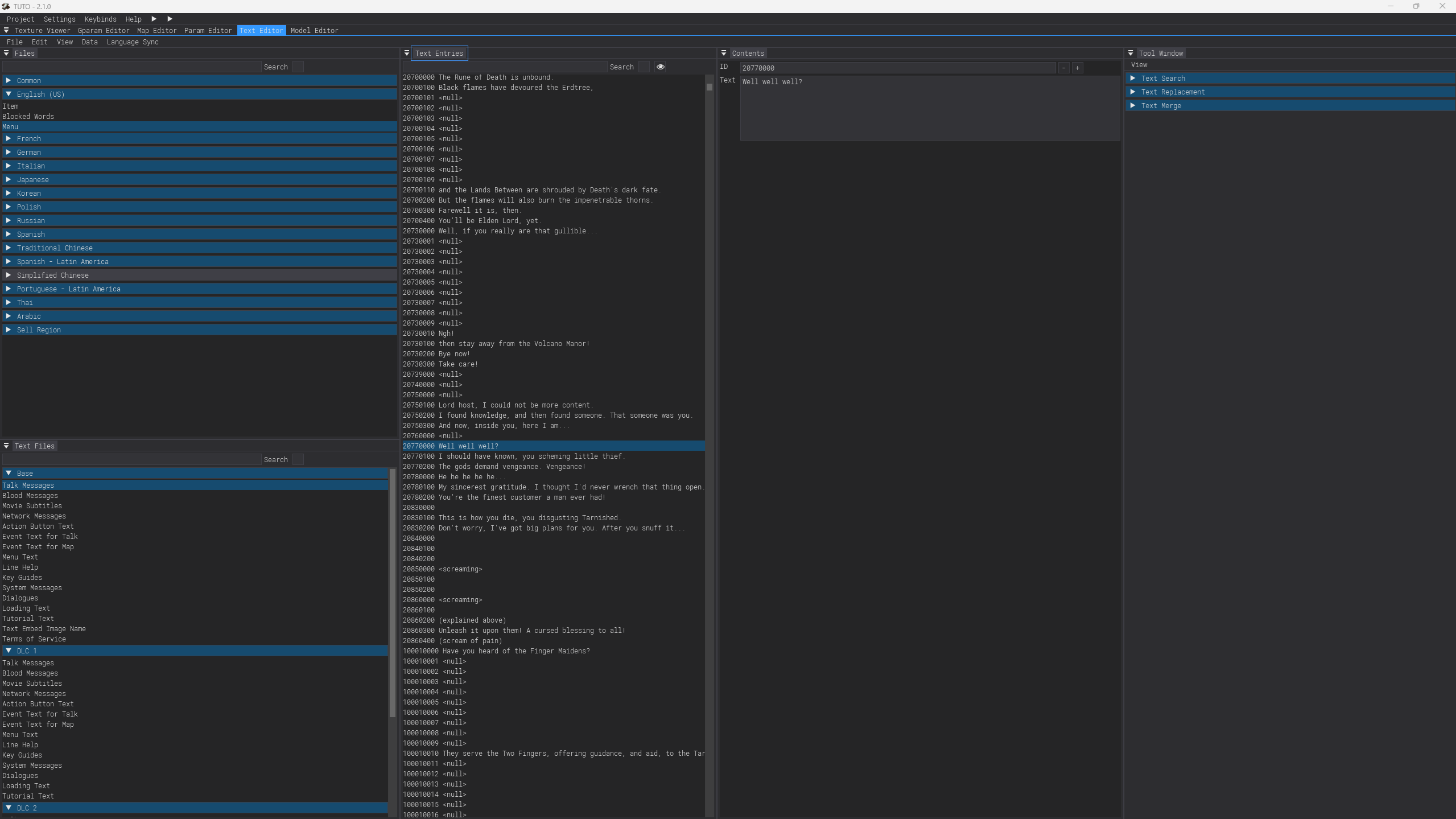
Task: Select entry 20730300 'Take care!'
Action: click(553, 364)
